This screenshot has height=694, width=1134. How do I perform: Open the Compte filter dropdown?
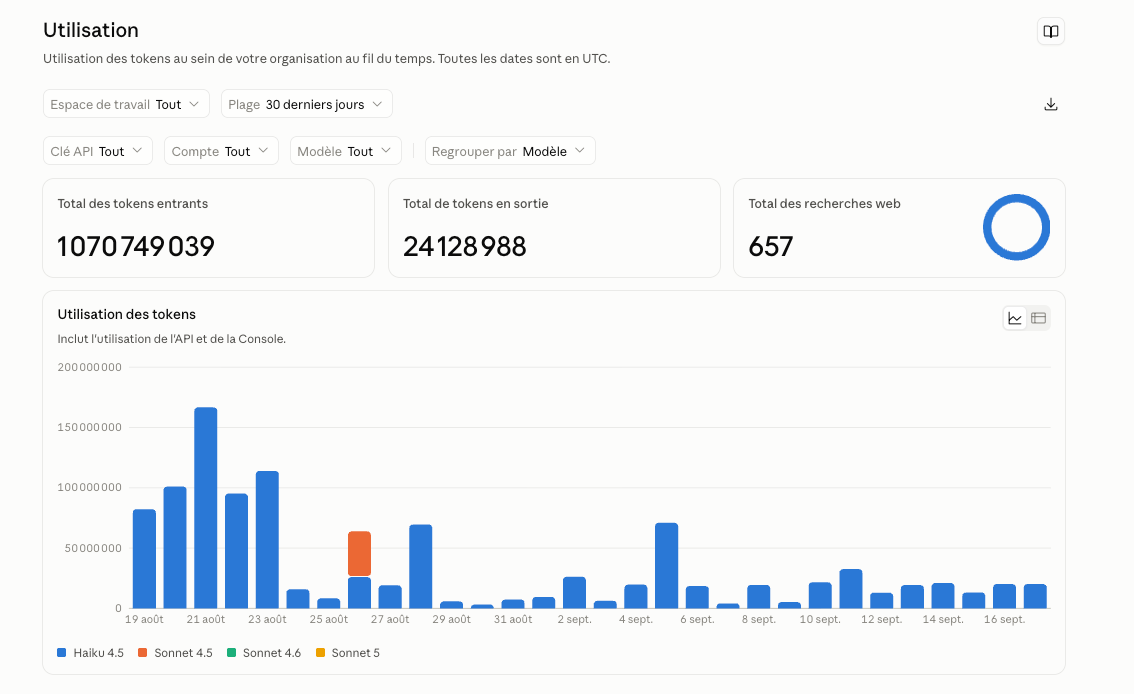tap(221, 151)
